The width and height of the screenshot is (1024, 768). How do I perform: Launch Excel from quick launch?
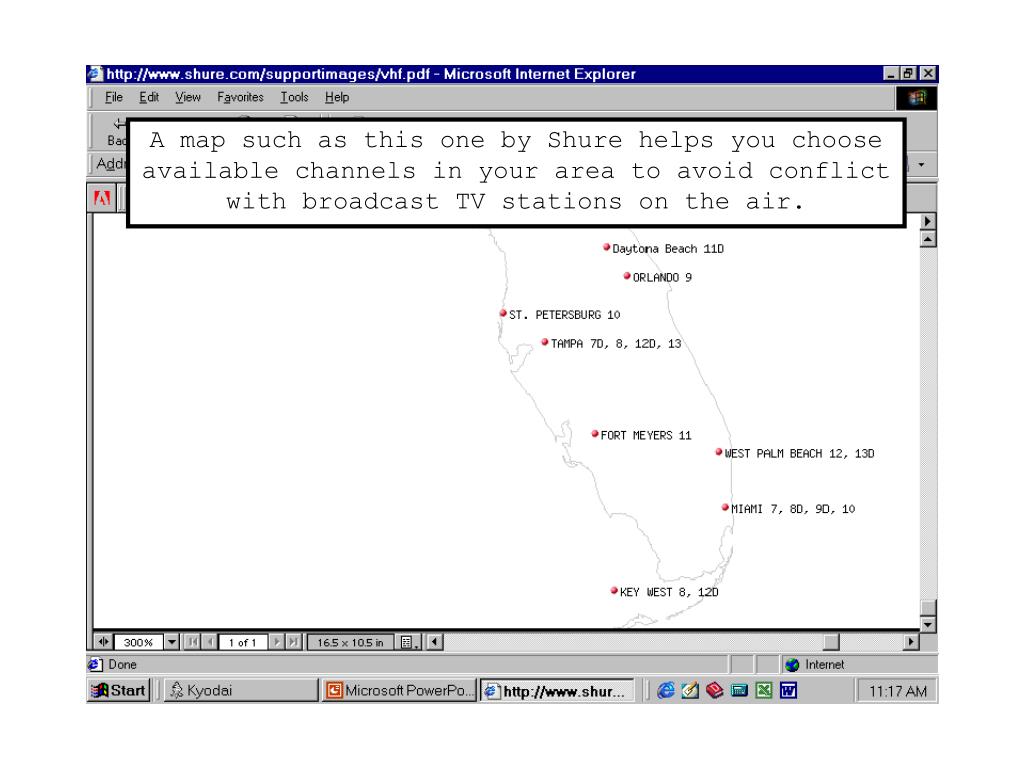coord(763,690)
